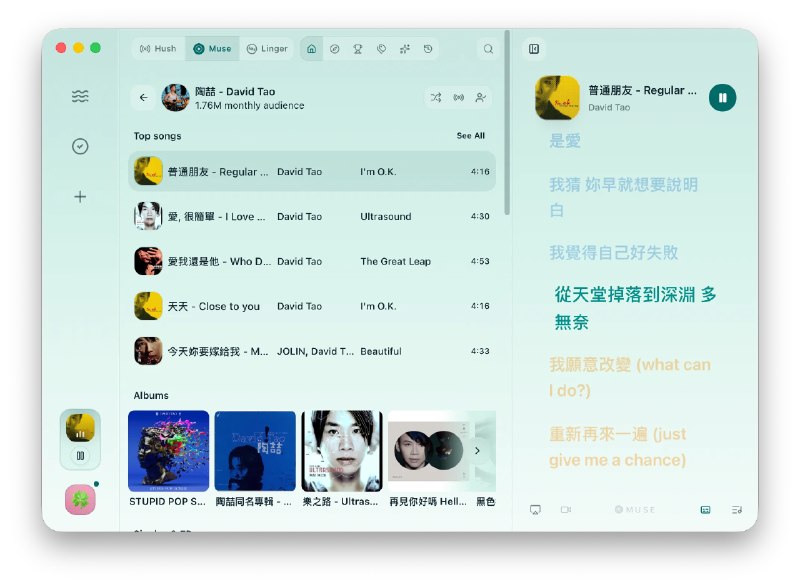Click the yellow minimize window button

click(78, 48)
